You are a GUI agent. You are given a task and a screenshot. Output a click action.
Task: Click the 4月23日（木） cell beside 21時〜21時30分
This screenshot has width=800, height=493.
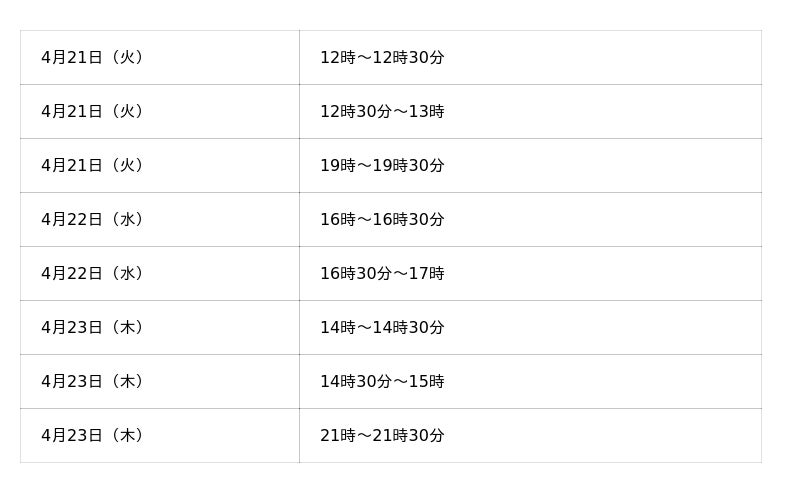click(x=93, y=436)
